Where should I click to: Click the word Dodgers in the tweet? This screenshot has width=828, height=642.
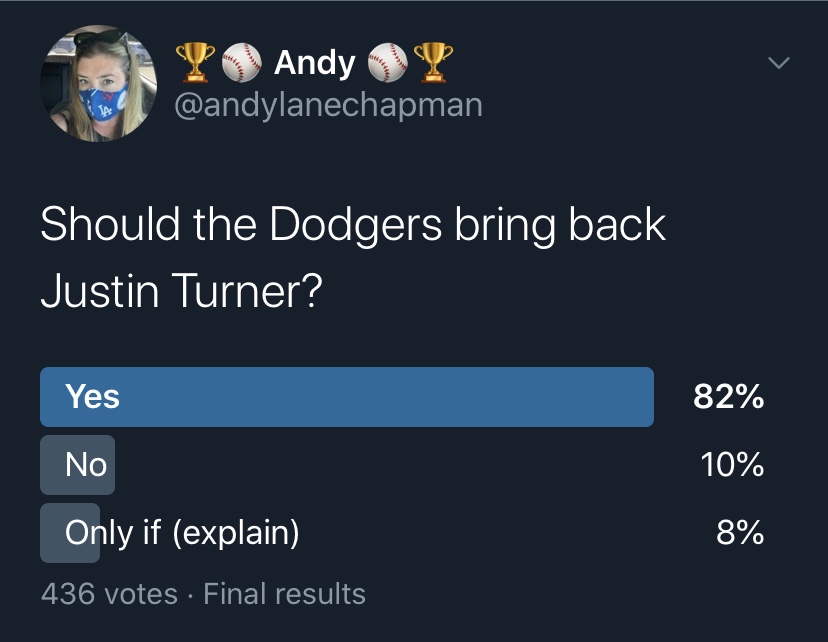pos(355,225)
